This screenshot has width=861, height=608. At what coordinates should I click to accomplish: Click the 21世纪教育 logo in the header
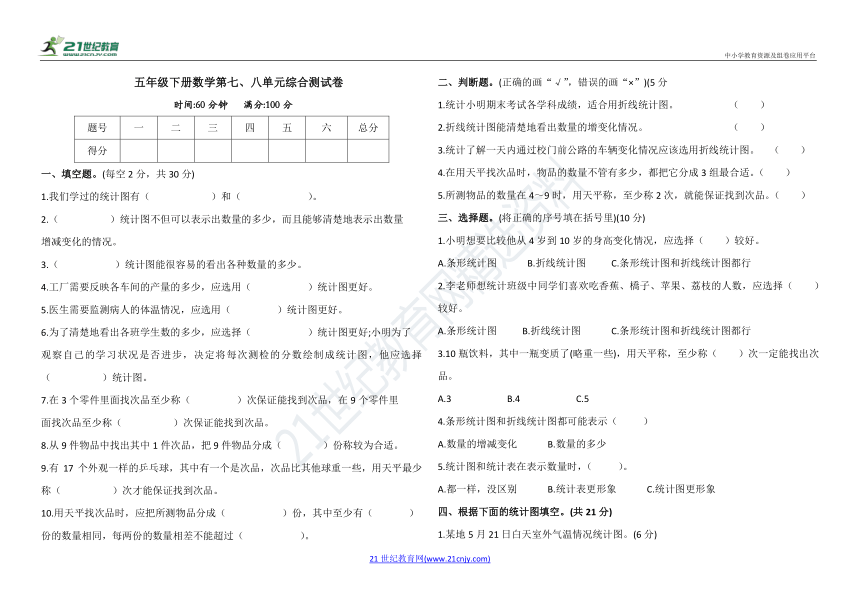click(80, 46)
